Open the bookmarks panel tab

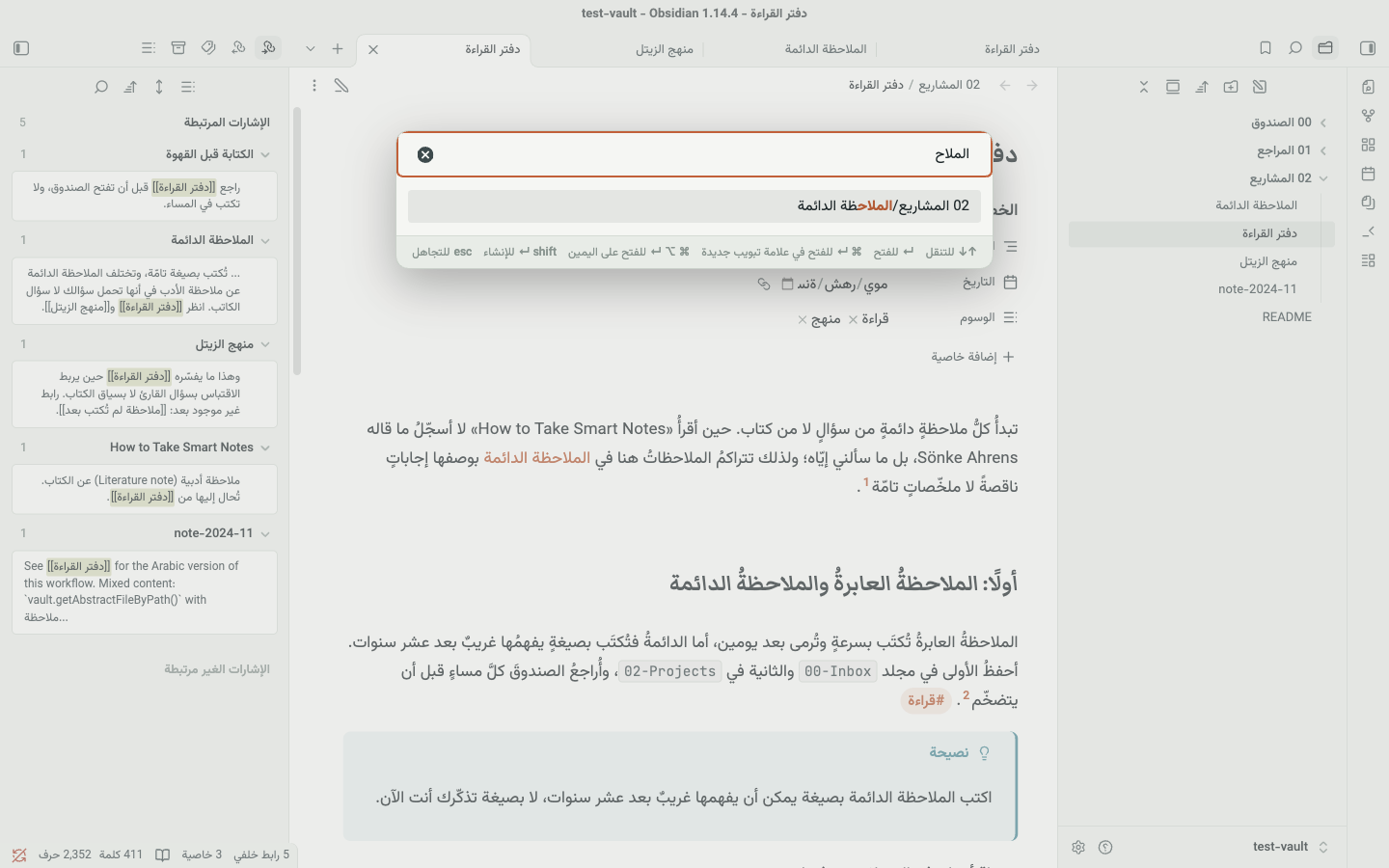point(1266,48)
